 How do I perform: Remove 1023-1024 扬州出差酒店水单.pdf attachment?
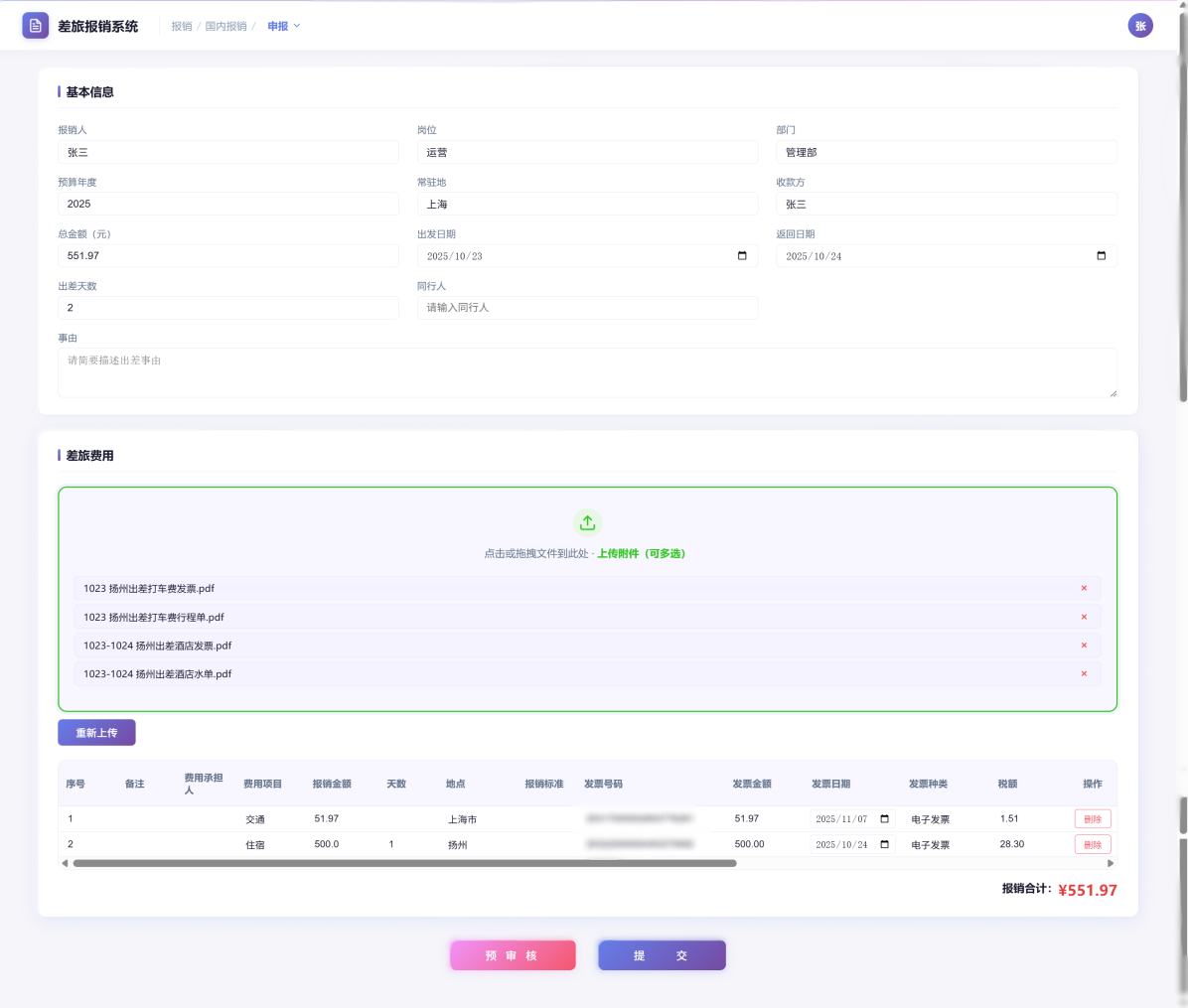tap(1084, 673)
